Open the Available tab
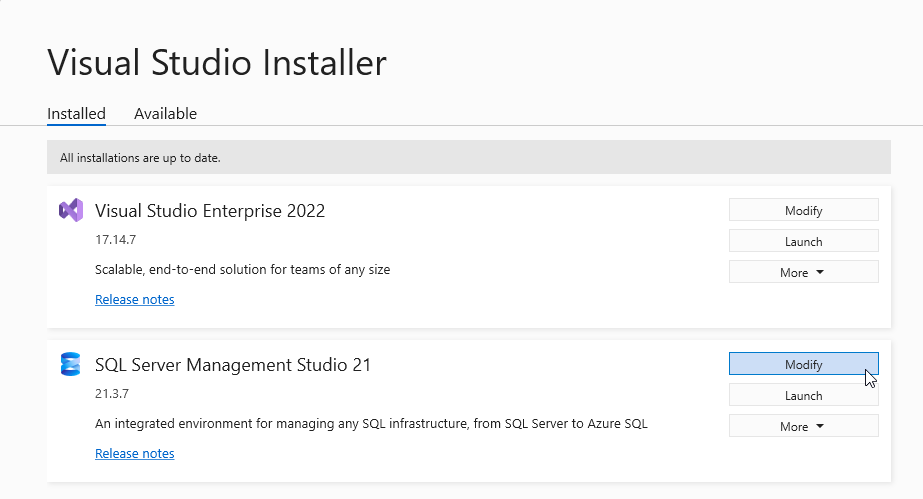This screenshot has width=923, height=499. [165, 114]
